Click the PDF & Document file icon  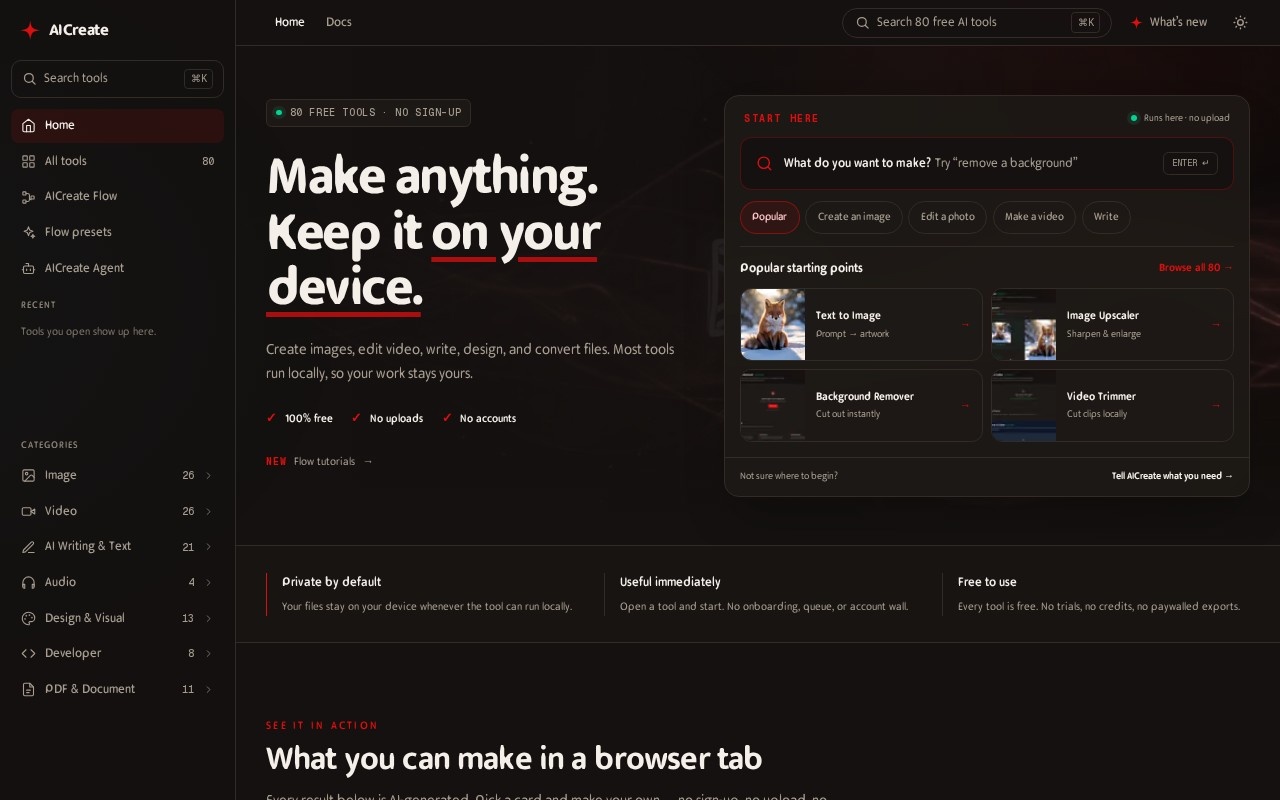(28, 689)
